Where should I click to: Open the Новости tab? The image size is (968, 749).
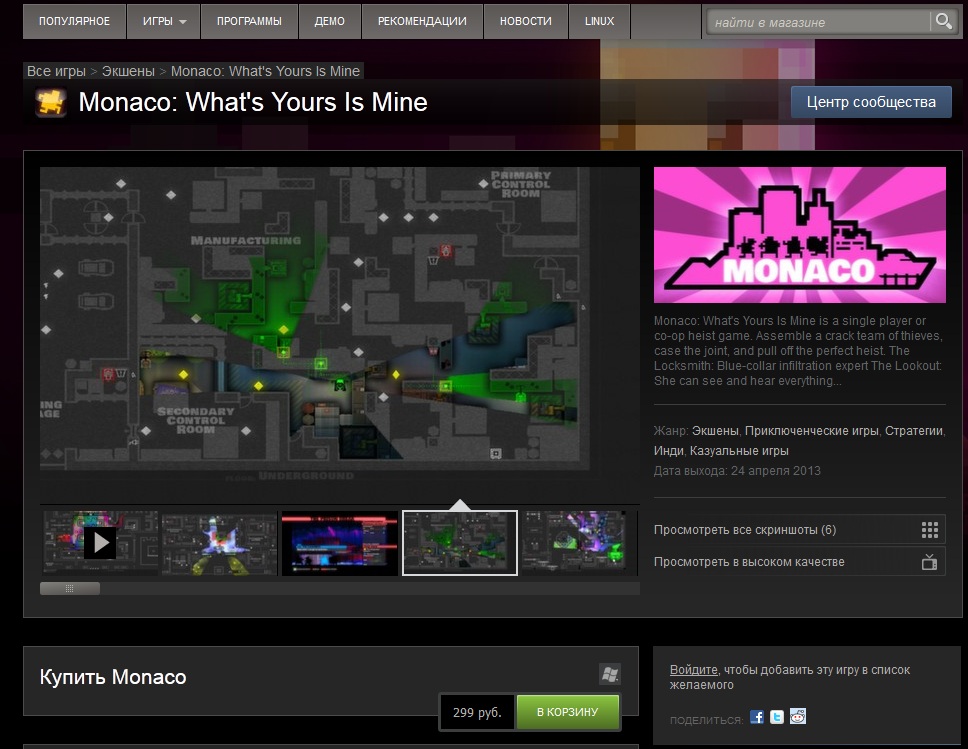tap(525, 21)
